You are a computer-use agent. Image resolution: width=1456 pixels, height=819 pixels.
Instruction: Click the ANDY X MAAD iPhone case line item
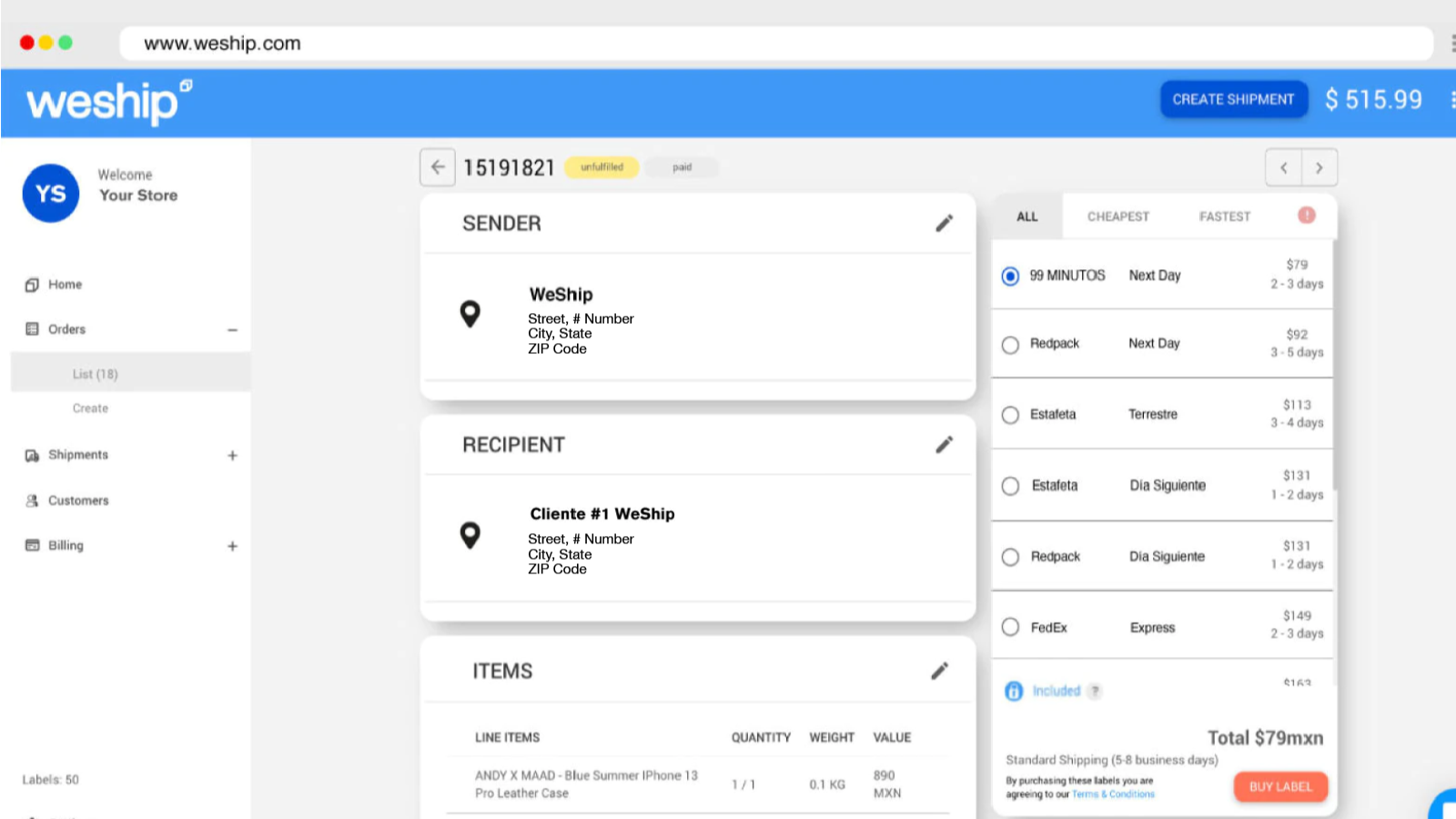[x=586, y=784]
